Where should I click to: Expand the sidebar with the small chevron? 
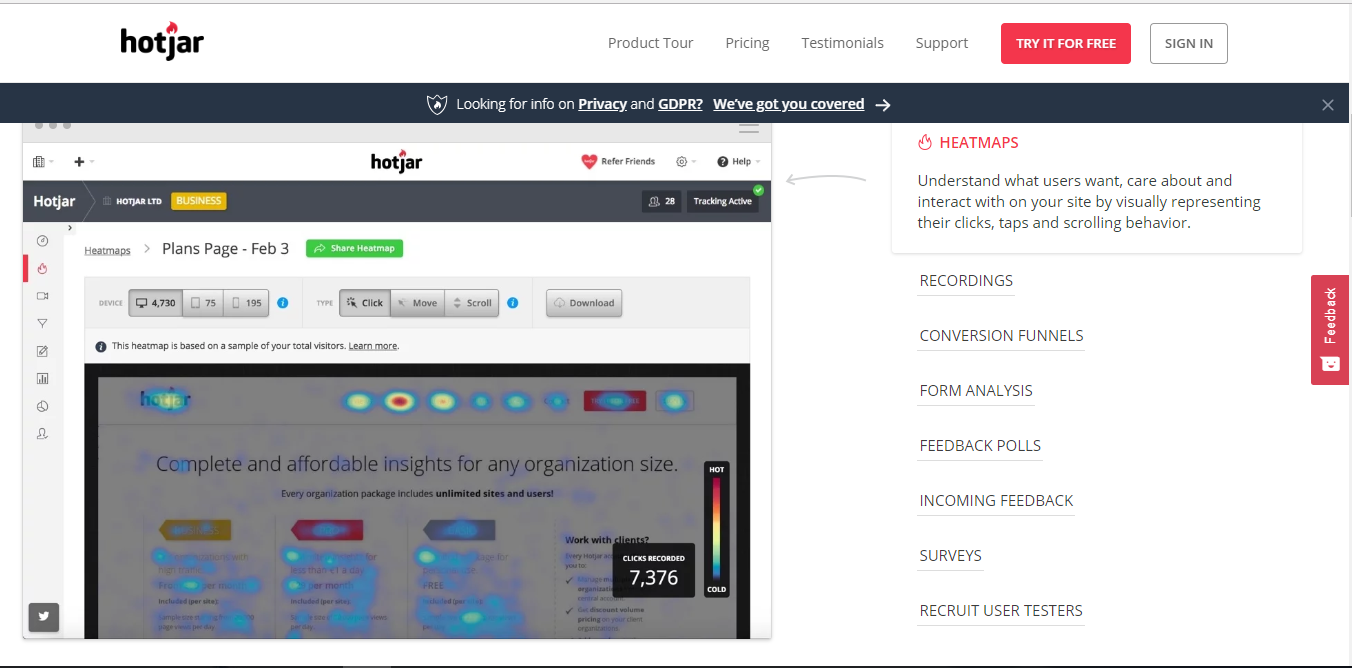point(70,229)
